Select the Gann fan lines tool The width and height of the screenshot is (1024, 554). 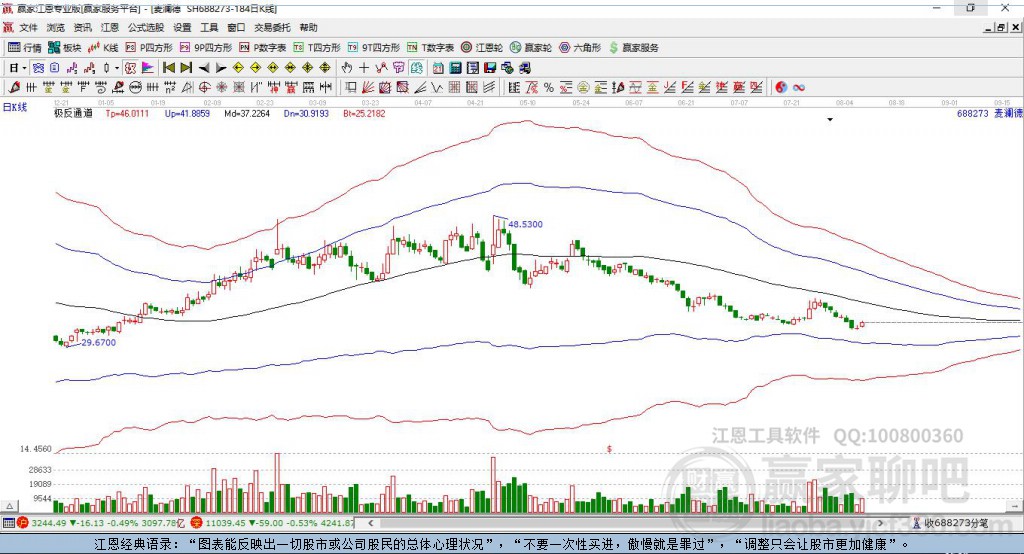pyautogui.click(x=368, y=88)
